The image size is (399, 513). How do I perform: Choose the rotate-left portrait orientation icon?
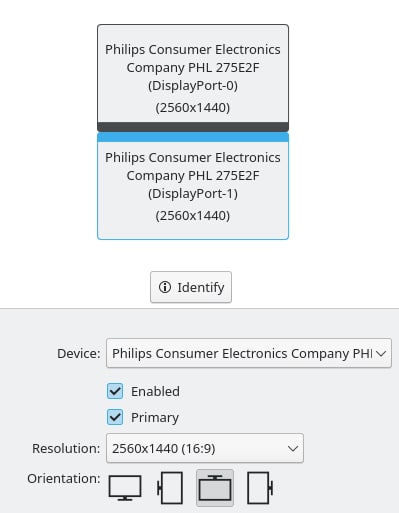click(x=170, y=488)
